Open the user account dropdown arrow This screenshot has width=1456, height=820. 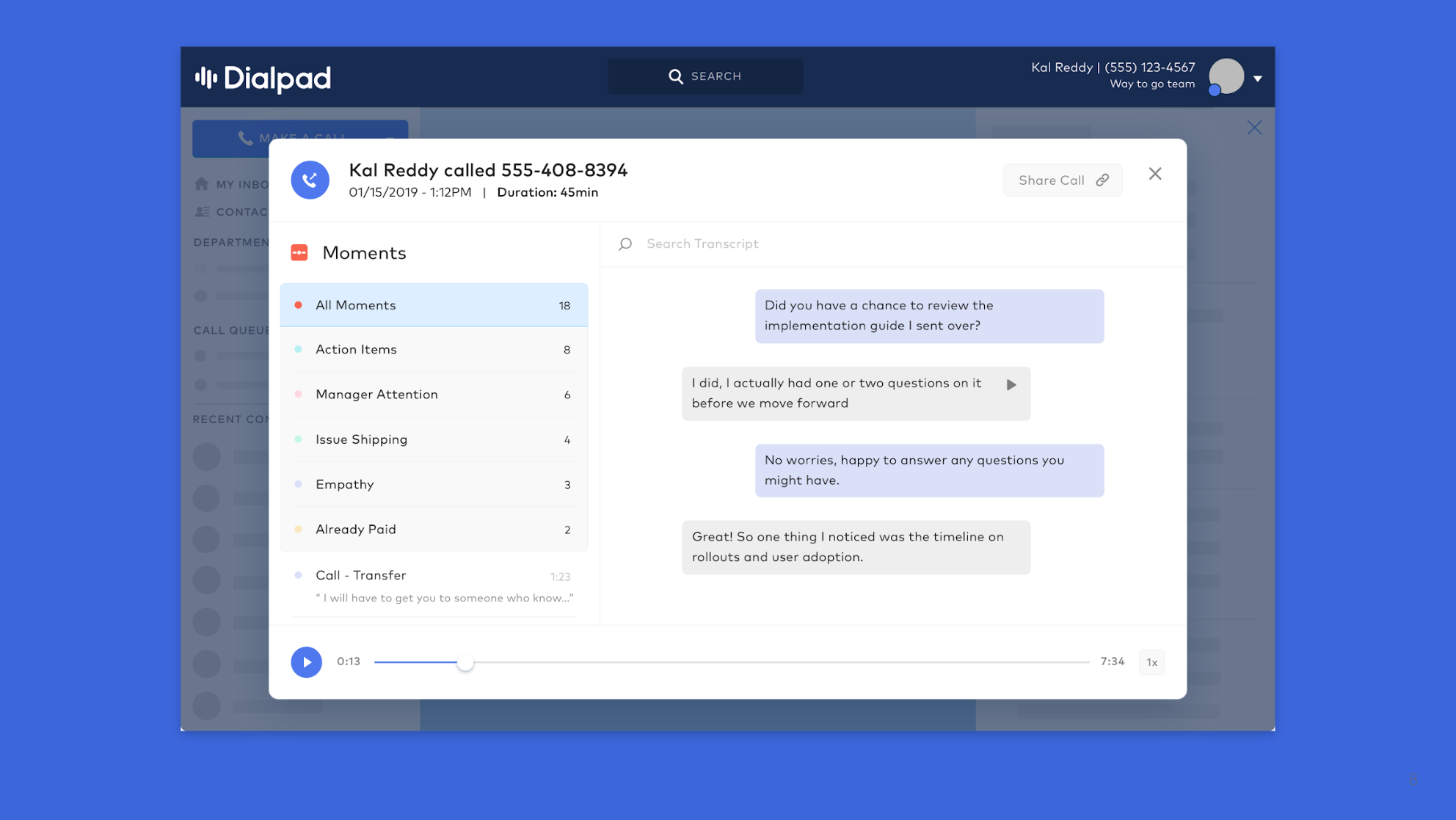tap(1258, 78)
